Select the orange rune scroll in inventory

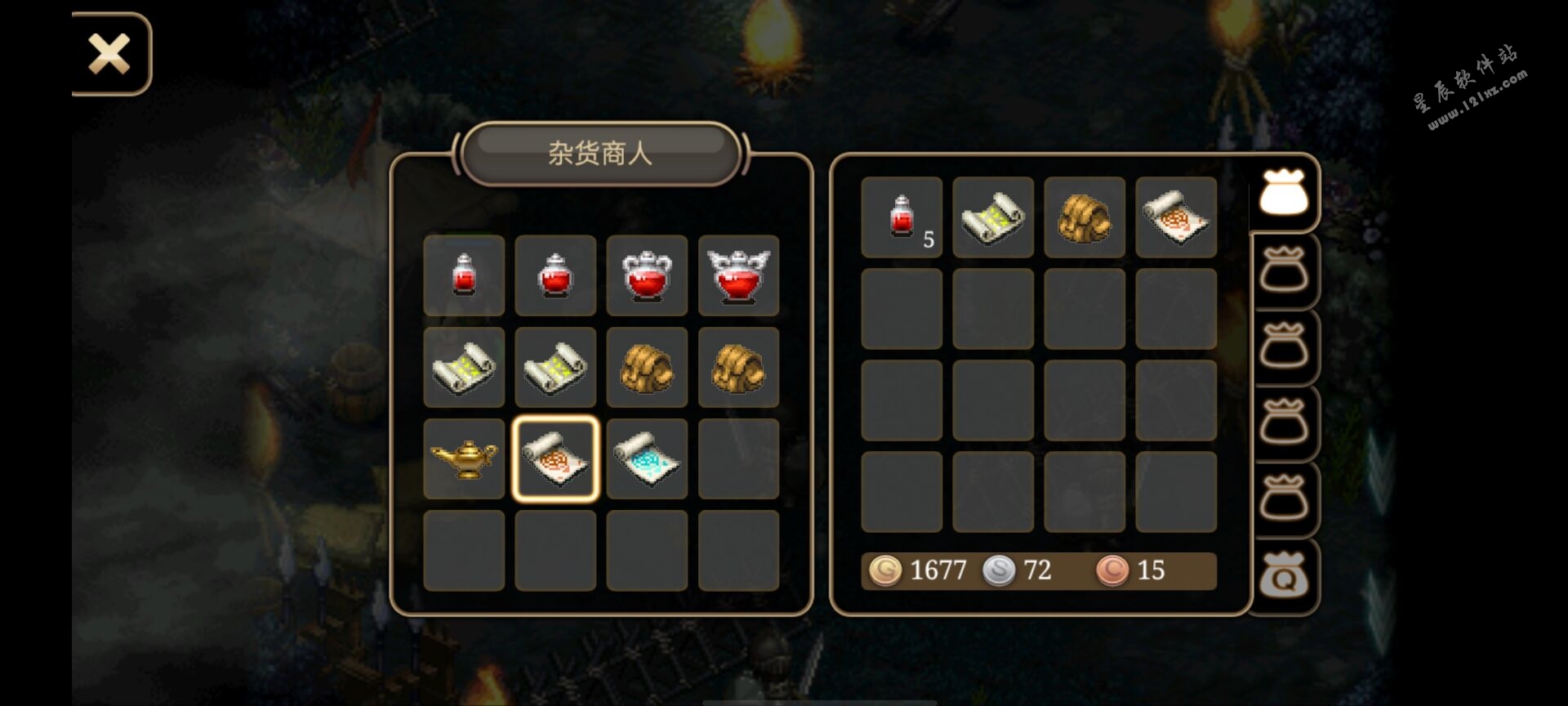(x=1176, y=217)
